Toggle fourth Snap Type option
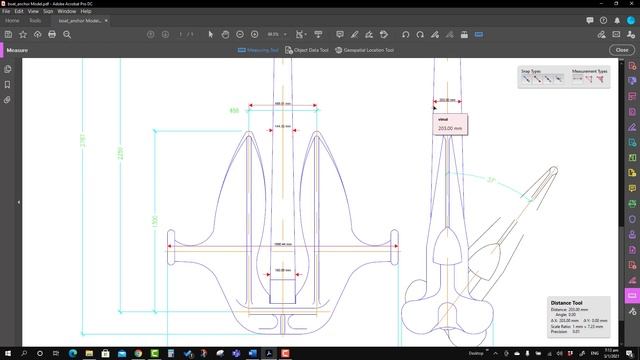This screenshot has height=360, width=640. [559, 79]
